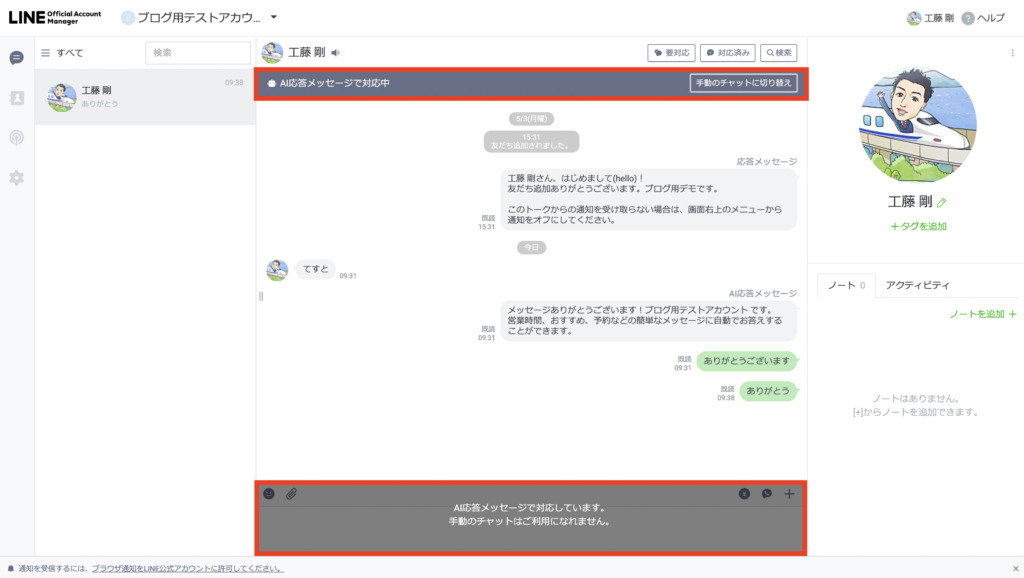Switch to manual chat with 手動のチャットに切り替え
Screen dimensions: 1024x578
[x=744, y=83]
